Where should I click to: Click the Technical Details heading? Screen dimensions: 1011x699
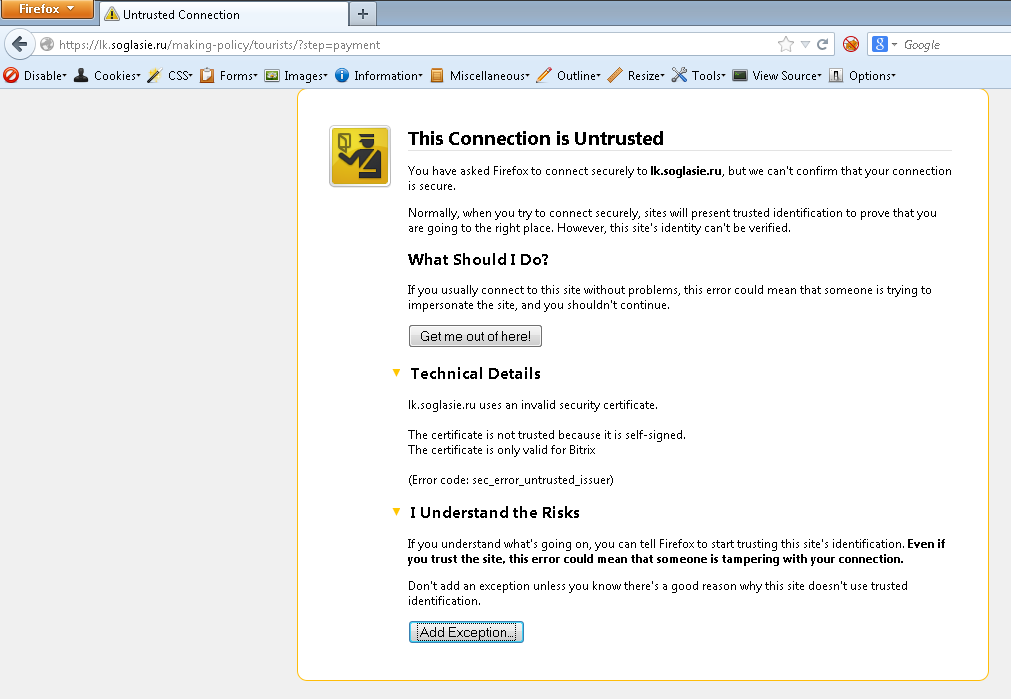click(476, 373)
